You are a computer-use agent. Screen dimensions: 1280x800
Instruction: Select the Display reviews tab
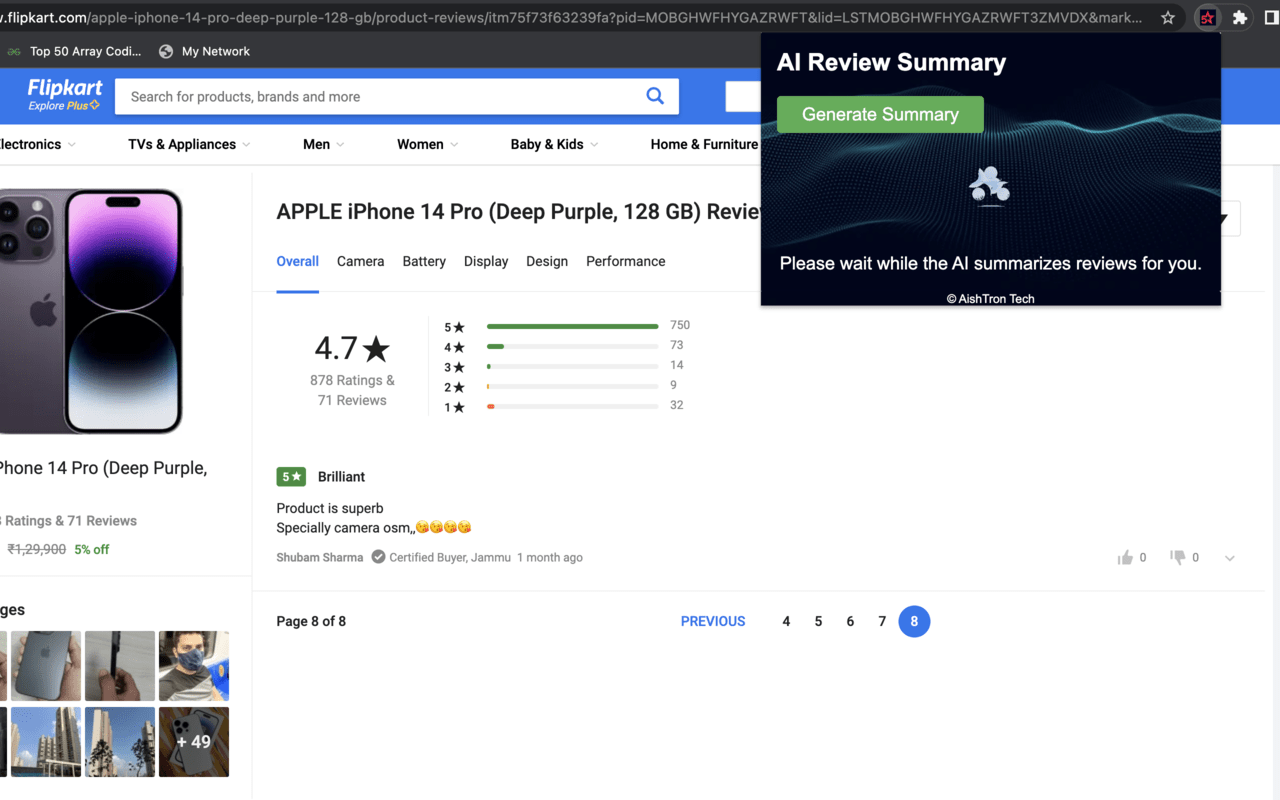pyautogui.click(x=486, y=261)
